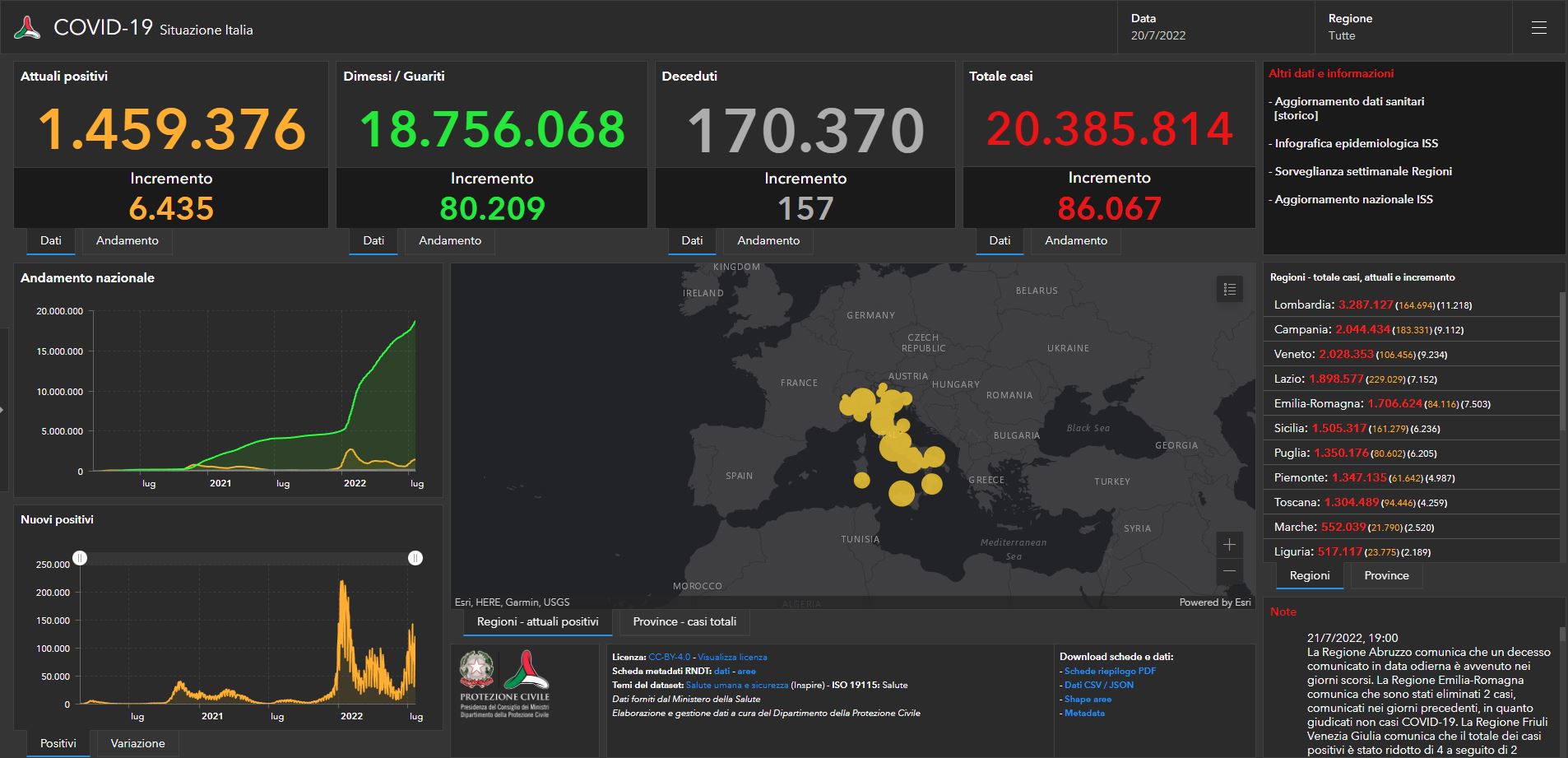Open the Dati CSV / JSON link
The width and height of the screenshot is (1568, 758).
click(x=1098, y=685)
